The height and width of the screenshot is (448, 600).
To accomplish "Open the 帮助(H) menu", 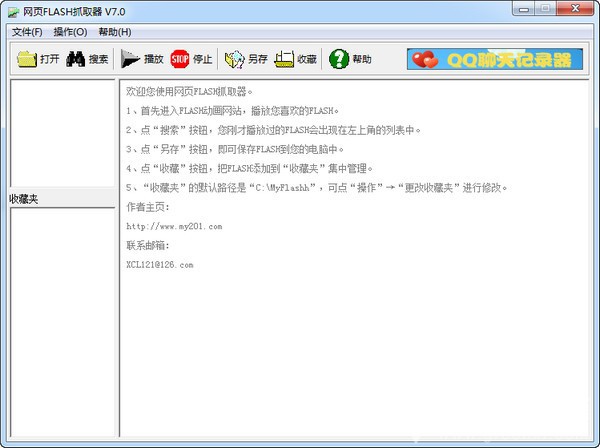I will pyautogui.click(x=115, y=32).
